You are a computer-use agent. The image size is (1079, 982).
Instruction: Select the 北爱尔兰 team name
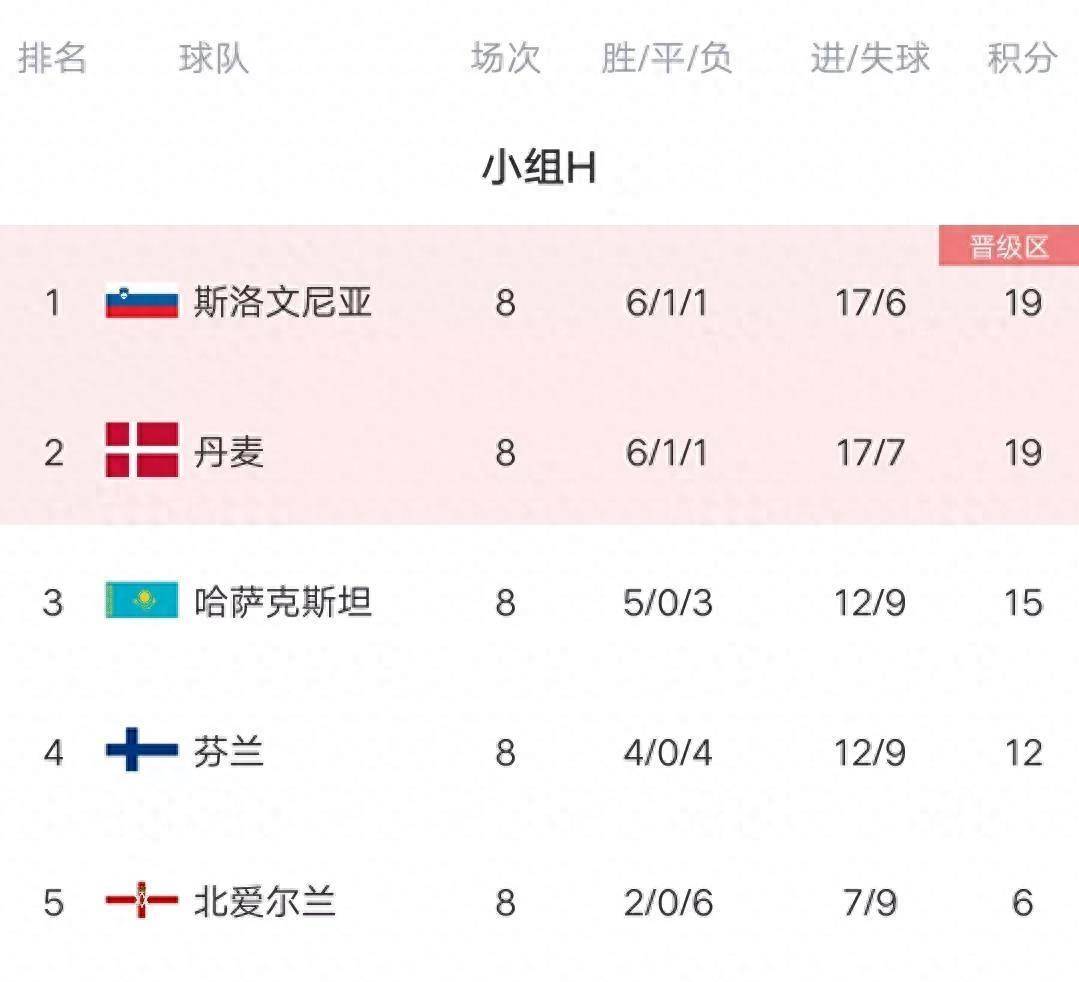(x=265, y=902)
